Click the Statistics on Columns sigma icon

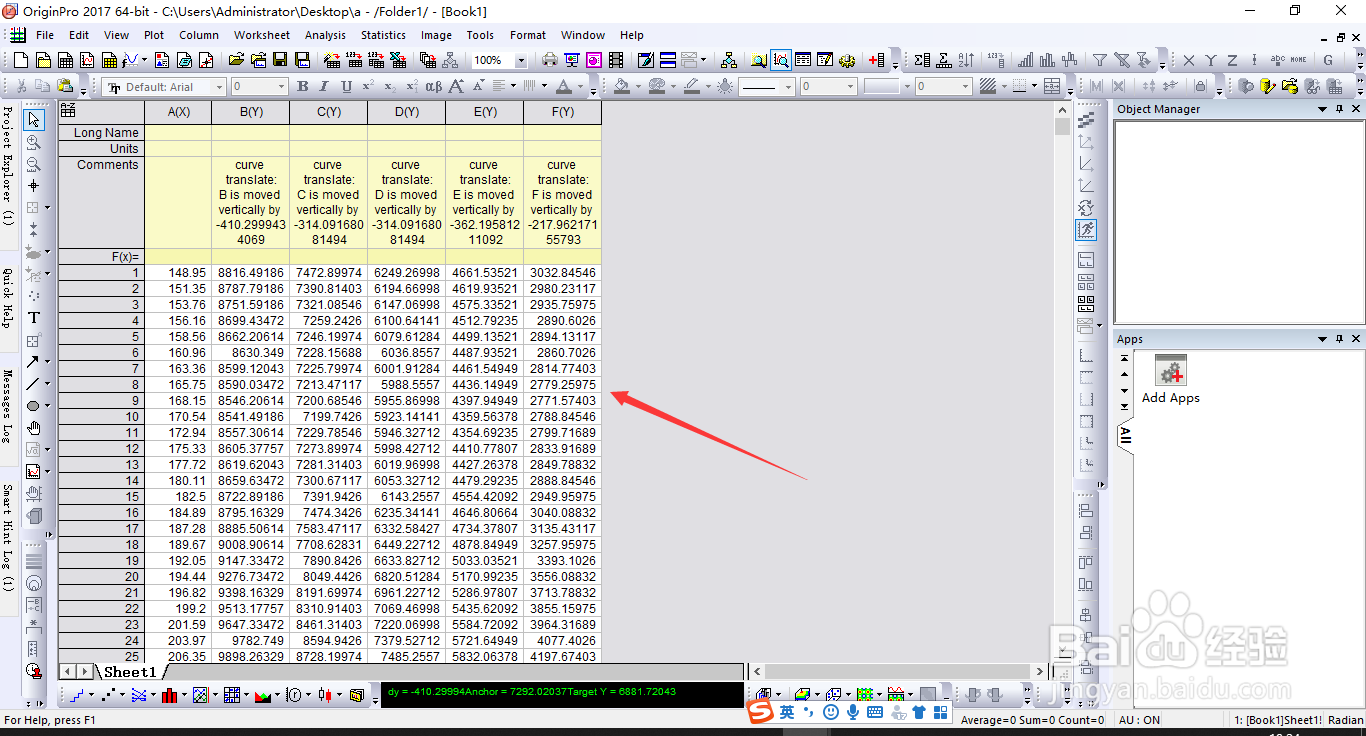(922, 60)
